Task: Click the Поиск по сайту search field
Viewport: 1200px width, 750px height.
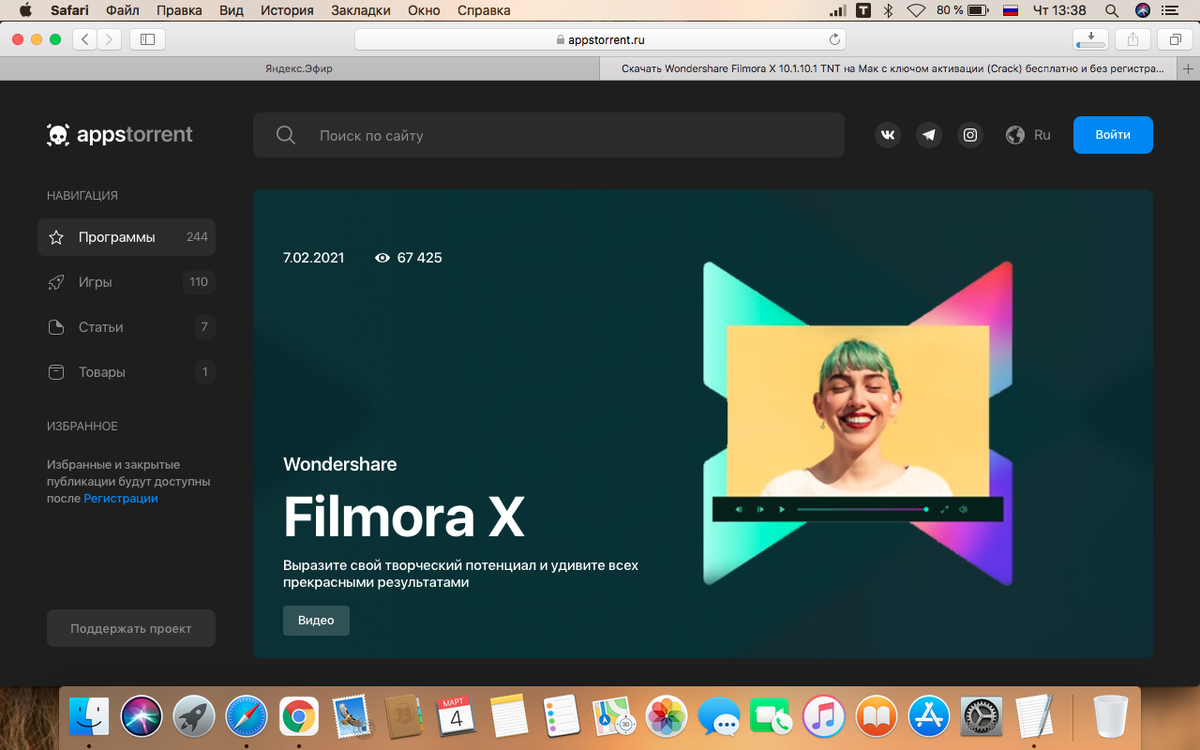Action: 549,135
